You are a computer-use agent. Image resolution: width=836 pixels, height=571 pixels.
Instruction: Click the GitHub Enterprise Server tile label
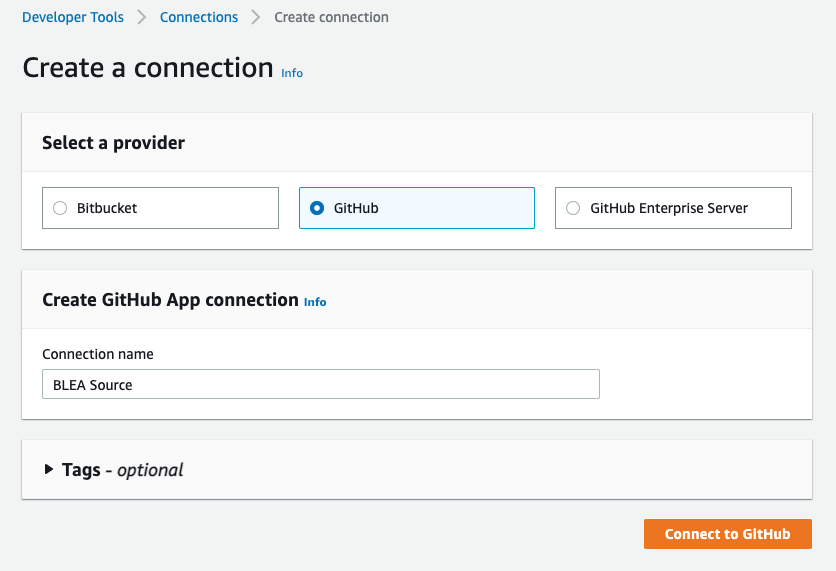click(x=669, y=208)
